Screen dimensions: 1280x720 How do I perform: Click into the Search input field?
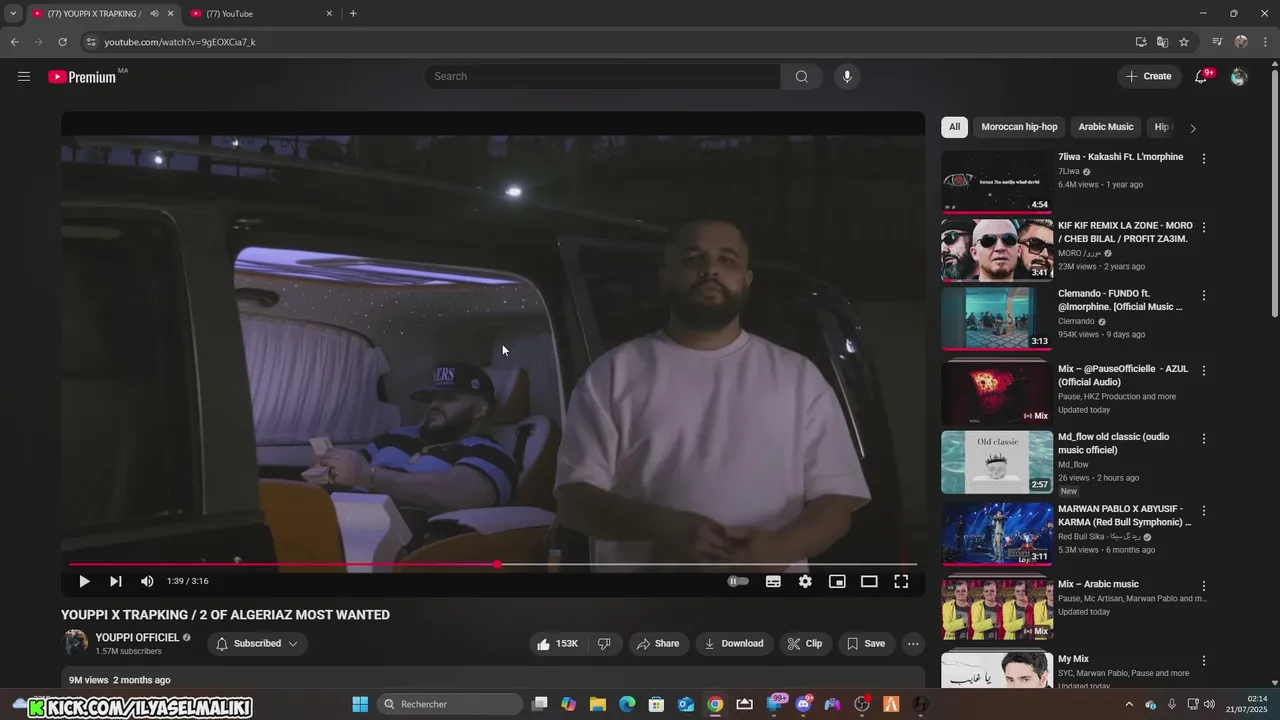click(x=602, y=76)
